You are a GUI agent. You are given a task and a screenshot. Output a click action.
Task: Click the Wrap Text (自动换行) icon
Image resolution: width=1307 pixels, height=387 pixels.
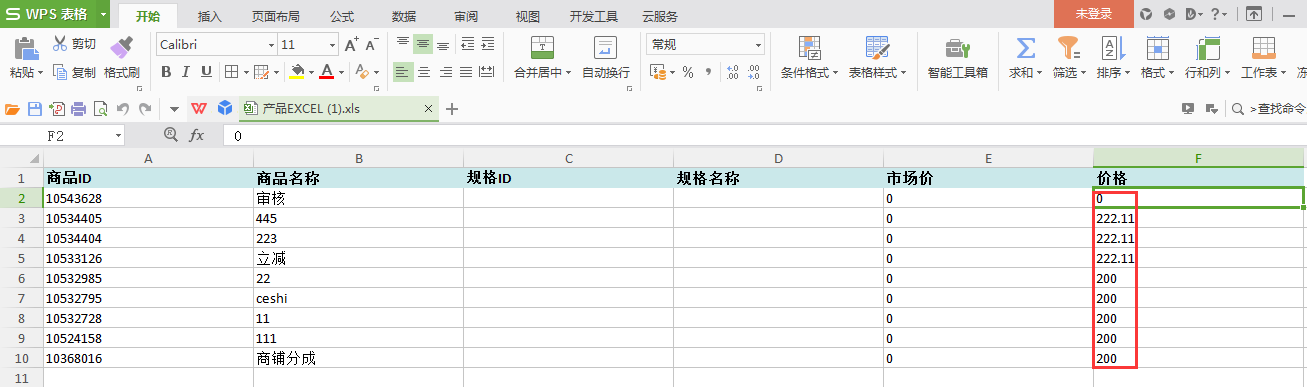(605, 47)
